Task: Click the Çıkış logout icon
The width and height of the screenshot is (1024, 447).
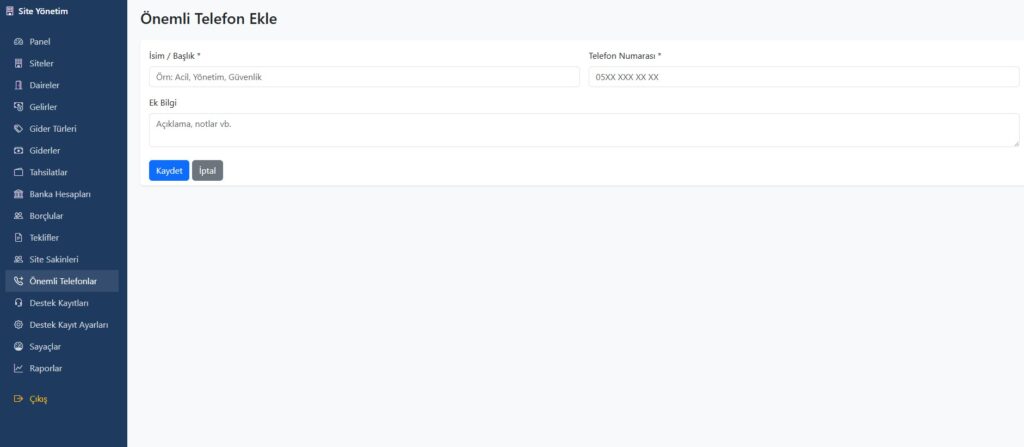Action: coord(18,399)
